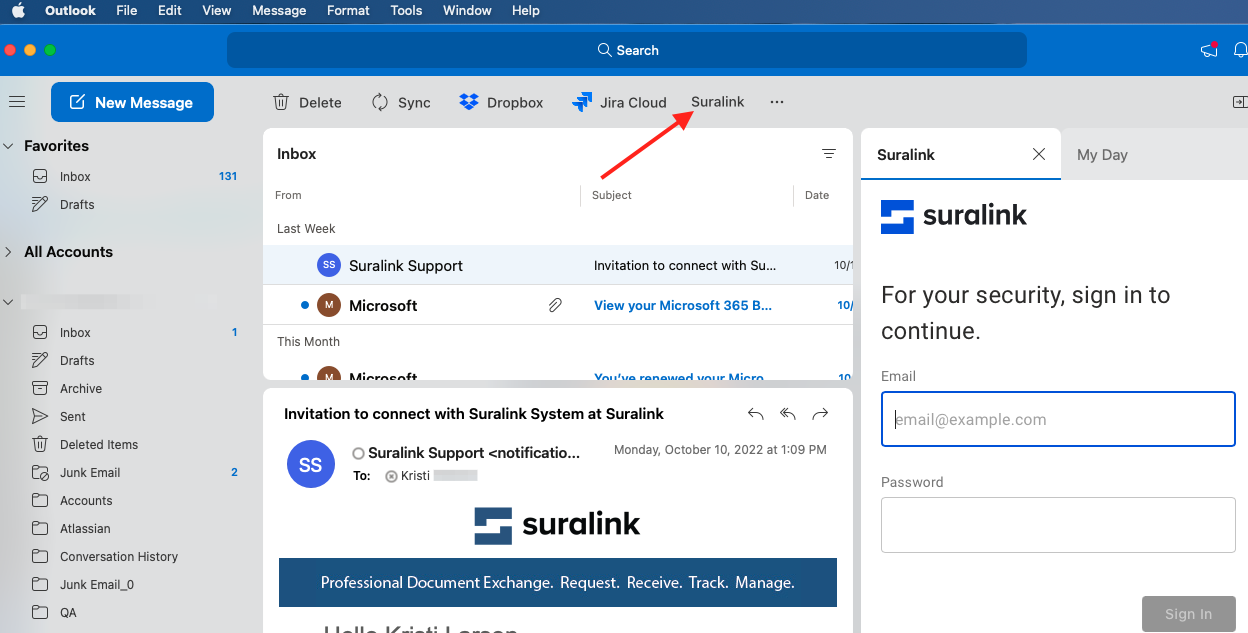Screen dimensions: 1248x633
Task: Click the Reply arrow icon
Action: coord(756,414)
